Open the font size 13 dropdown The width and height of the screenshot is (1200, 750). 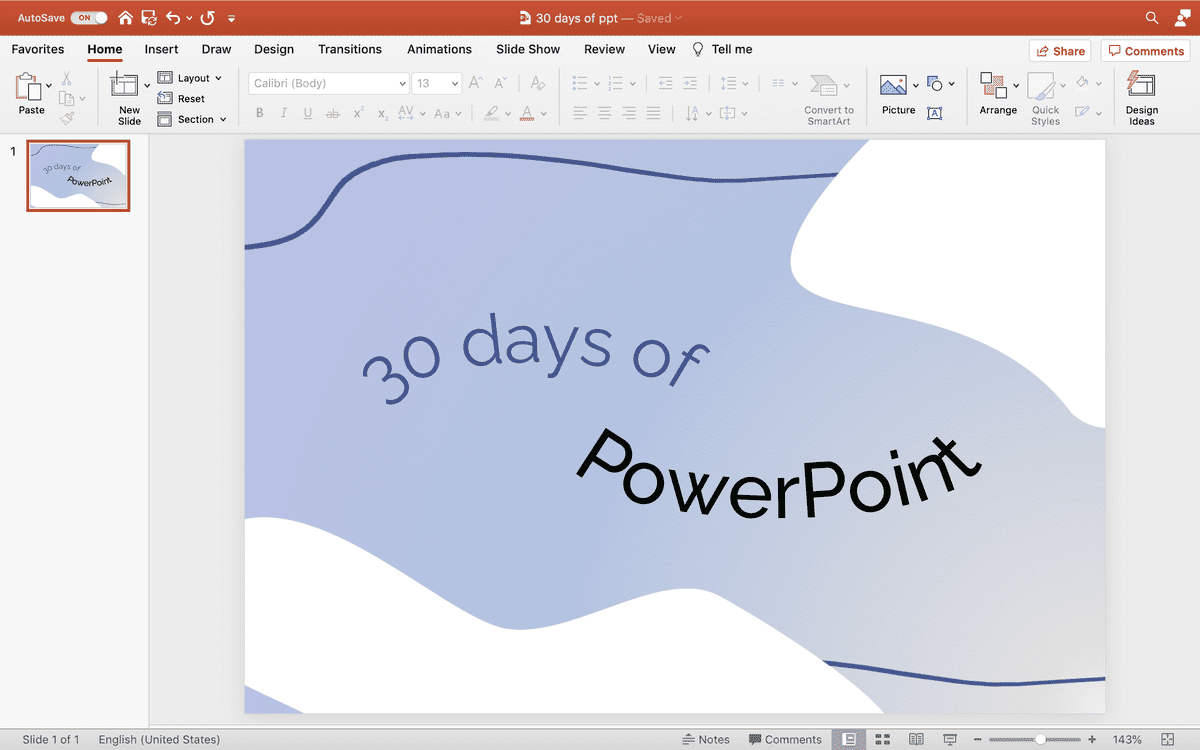437,84
